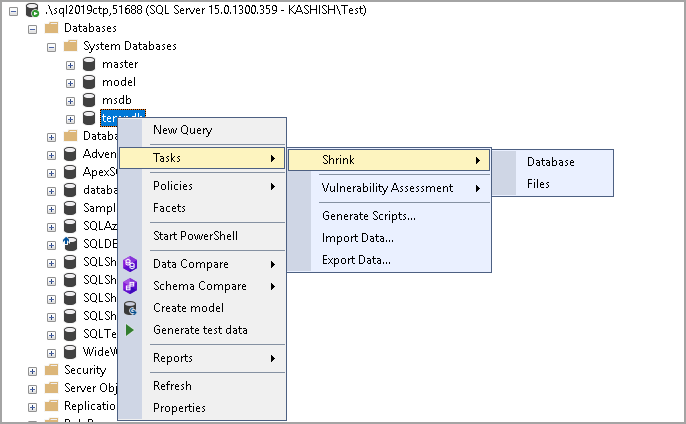This screenshot has height=424, width=686.
Task: Choose Properties in the context menu
Action: (x=179, y=408)
